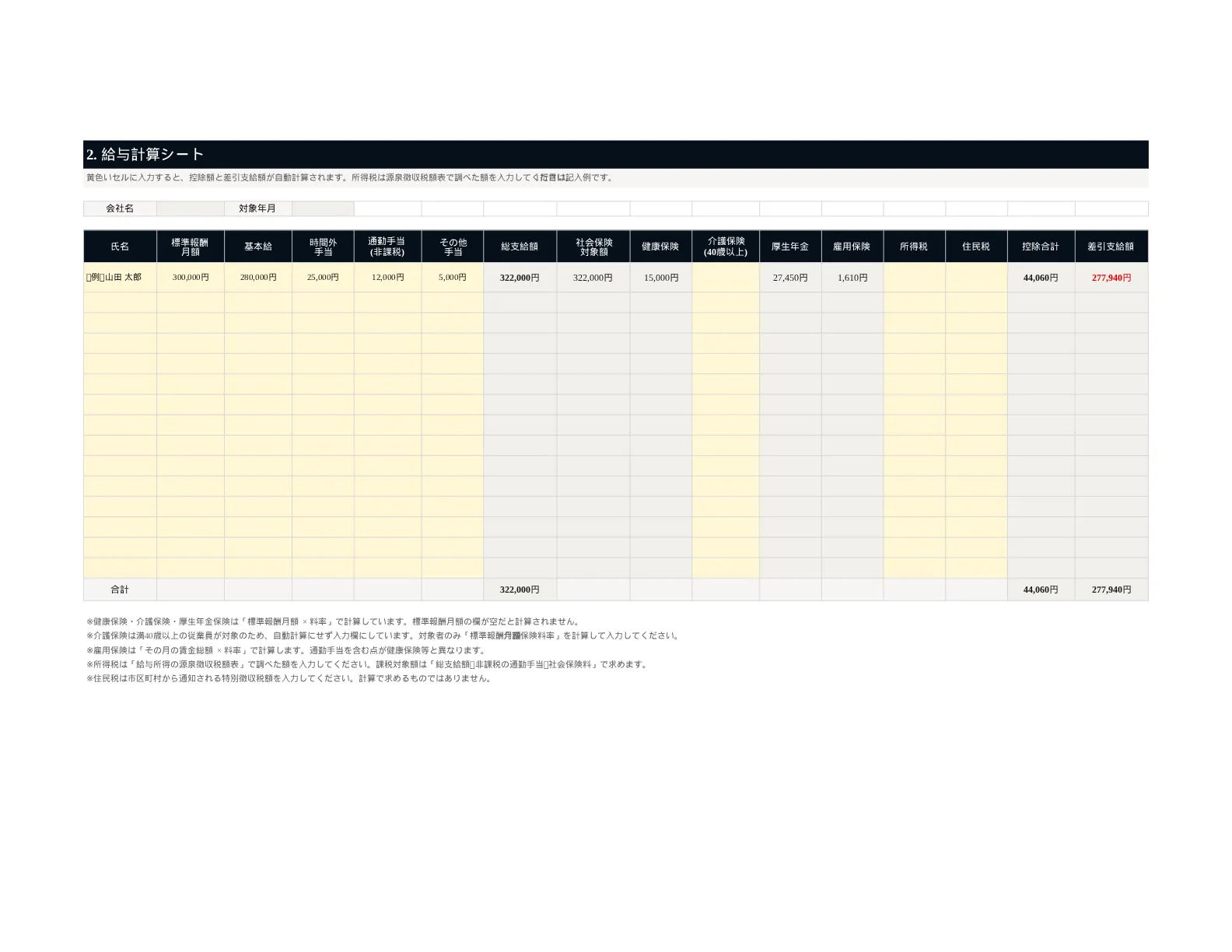Viewport: 1232px width, 952px height.
Task: Click the その他手当 column header
Action: [453, 247]
